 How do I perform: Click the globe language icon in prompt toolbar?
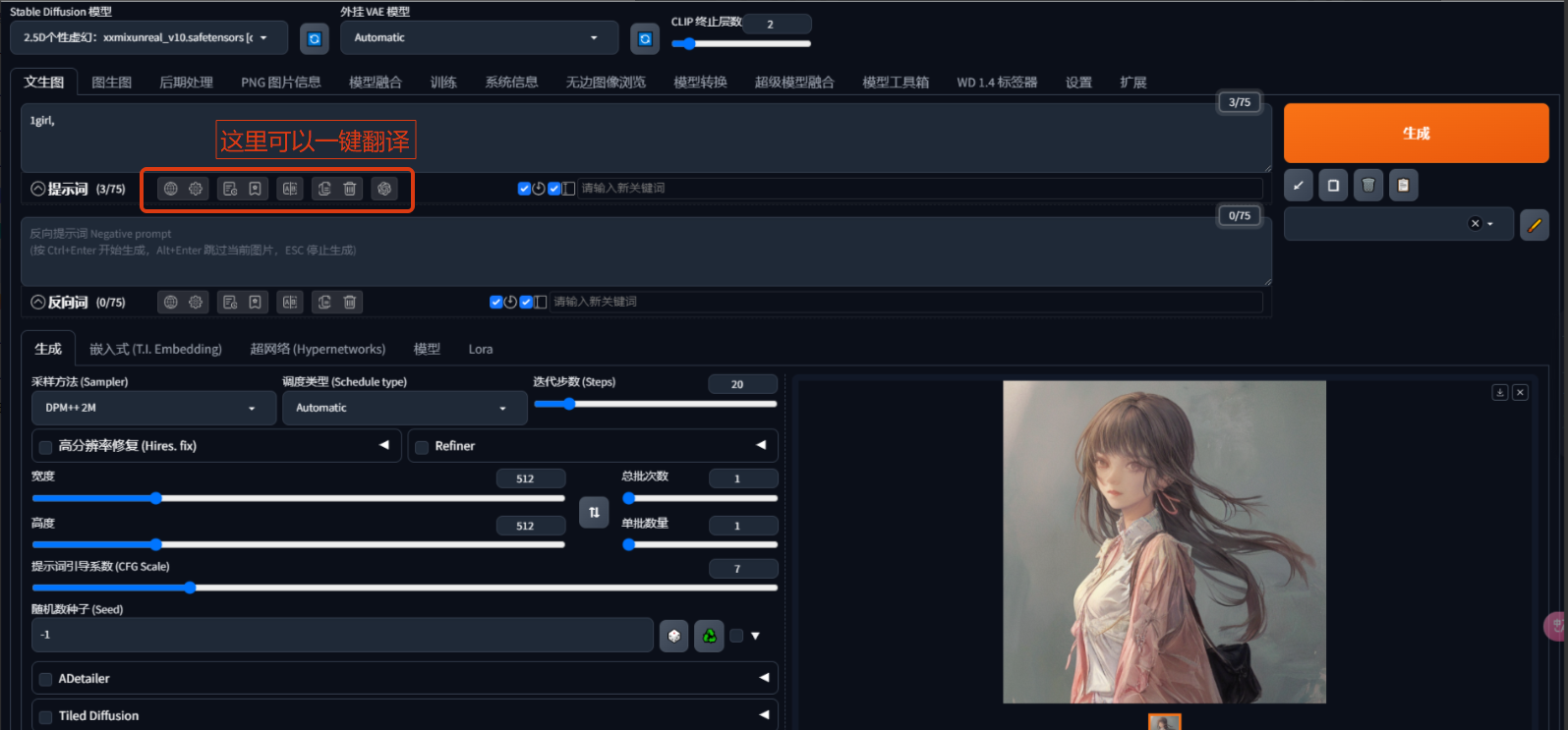pos(171,189)
